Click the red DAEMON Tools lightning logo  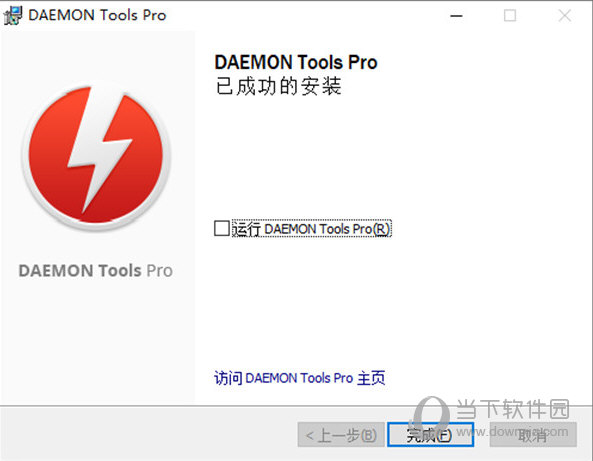pos(96,155)
